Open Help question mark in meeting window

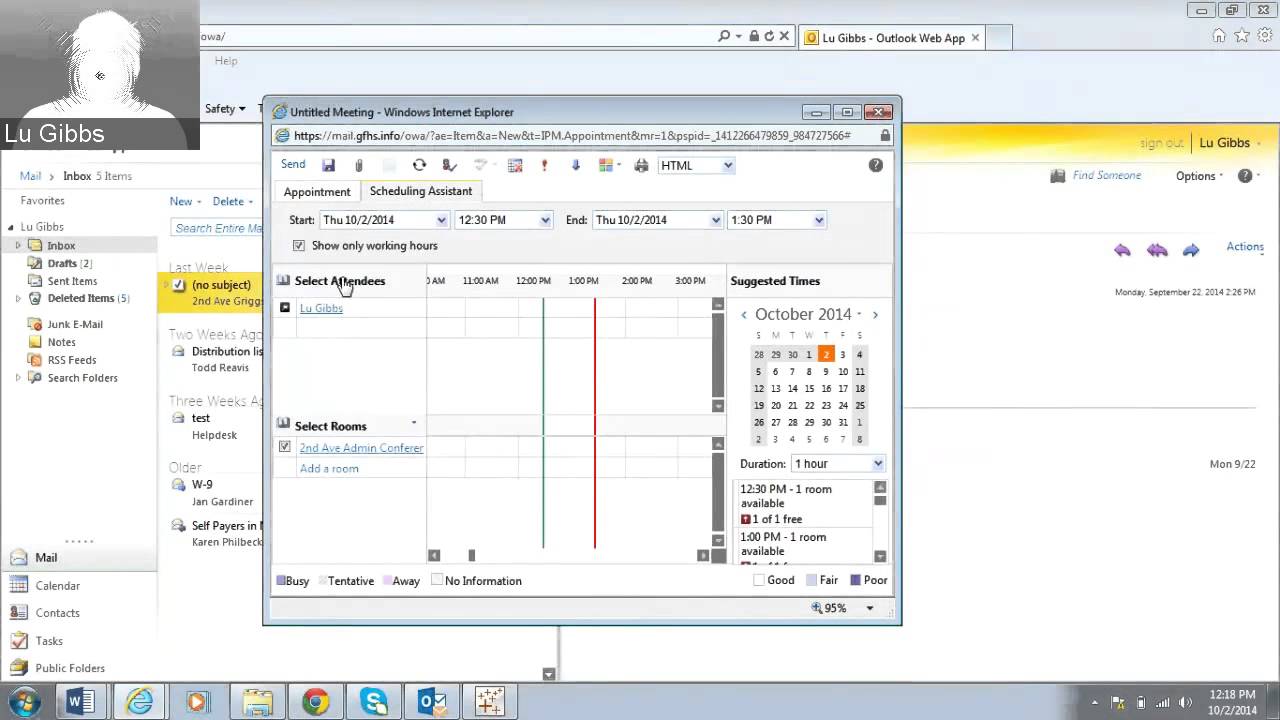coord(876,165)
